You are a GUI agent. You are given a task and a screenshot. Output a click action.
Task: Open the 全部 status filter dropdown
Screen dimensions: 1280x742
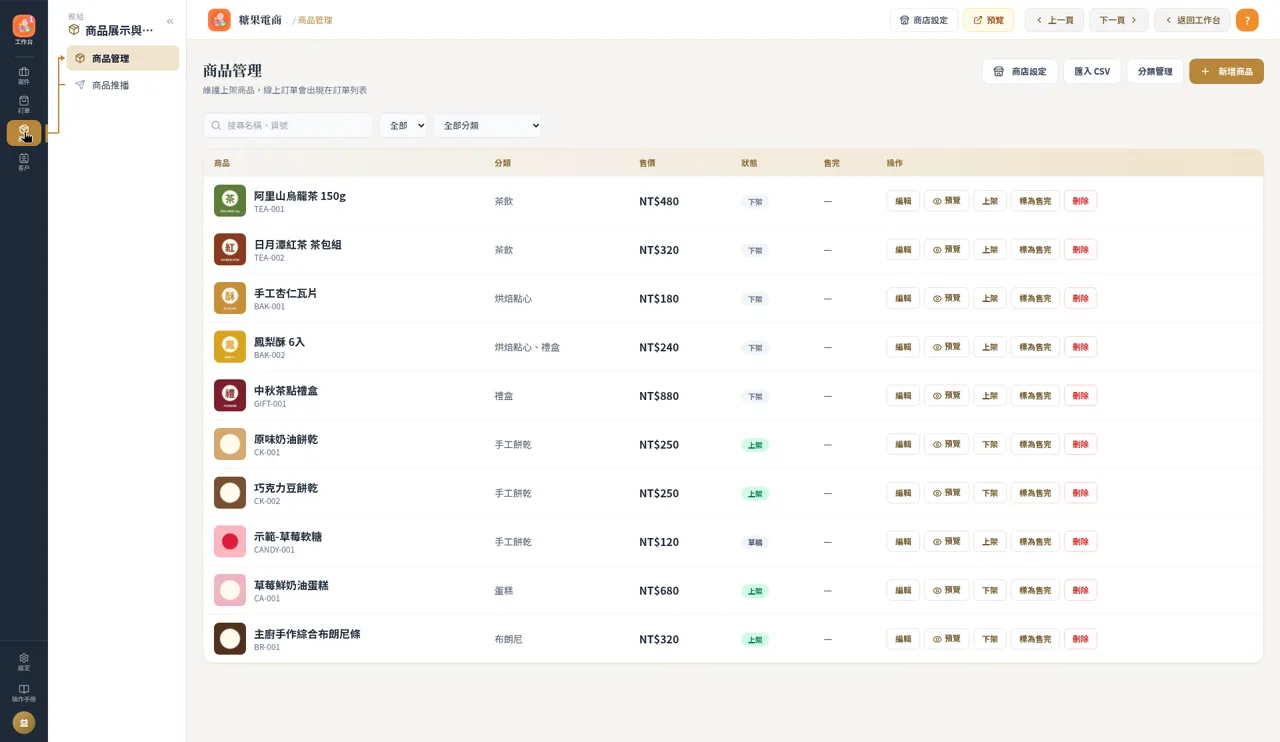click(x=403, y=125)
